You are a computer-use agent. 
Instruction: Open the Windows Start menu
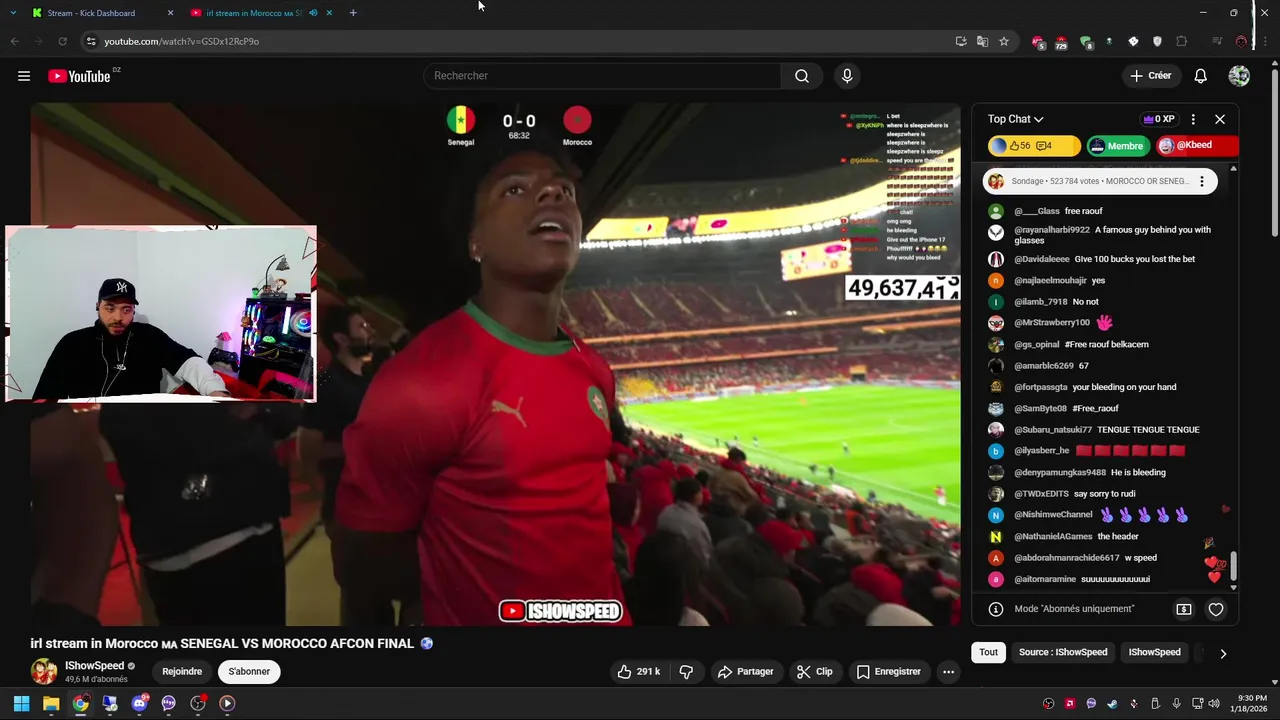pos(21,703)
